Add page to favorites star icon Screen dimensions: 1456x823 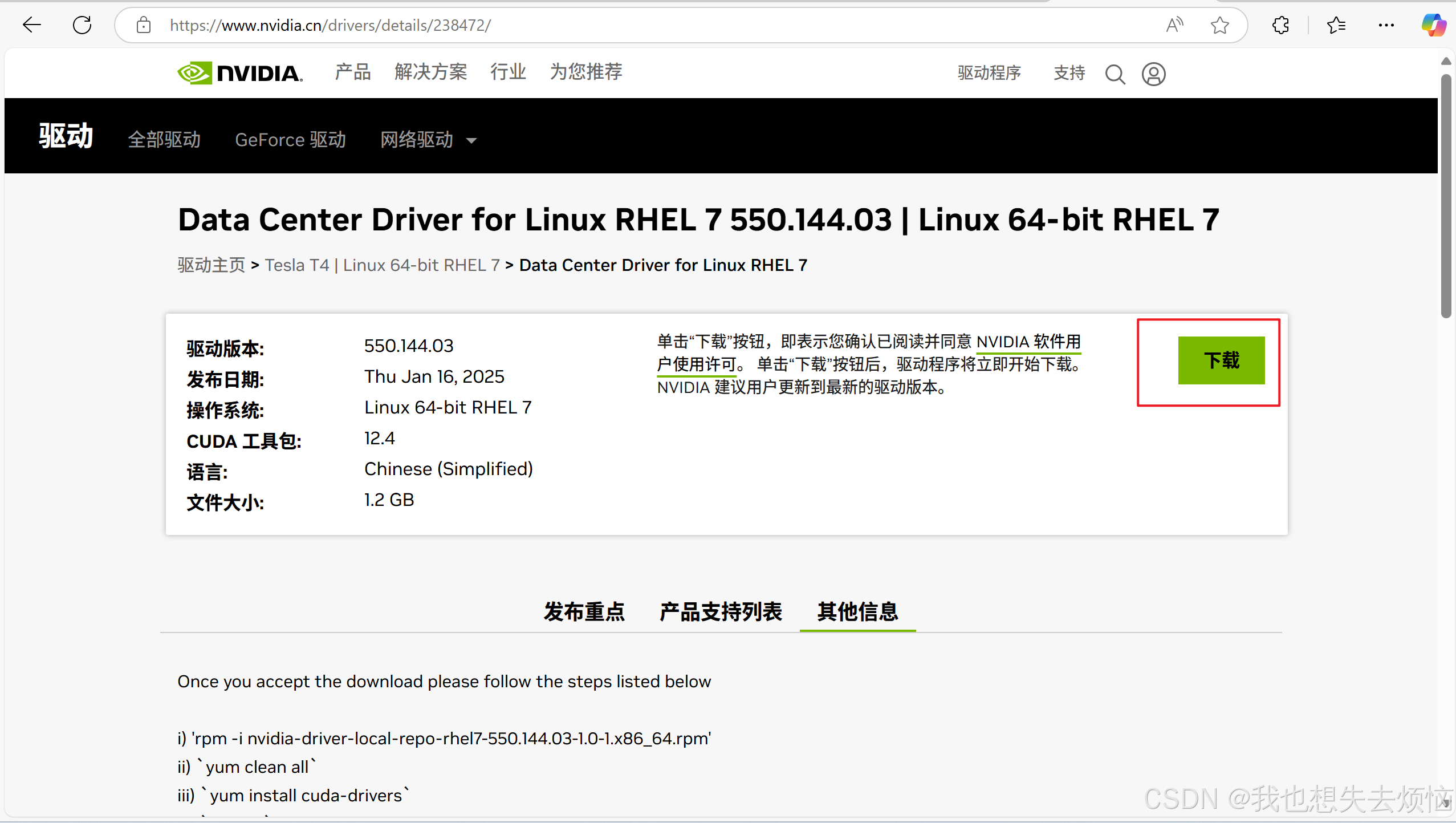(x=1219, y=25)
